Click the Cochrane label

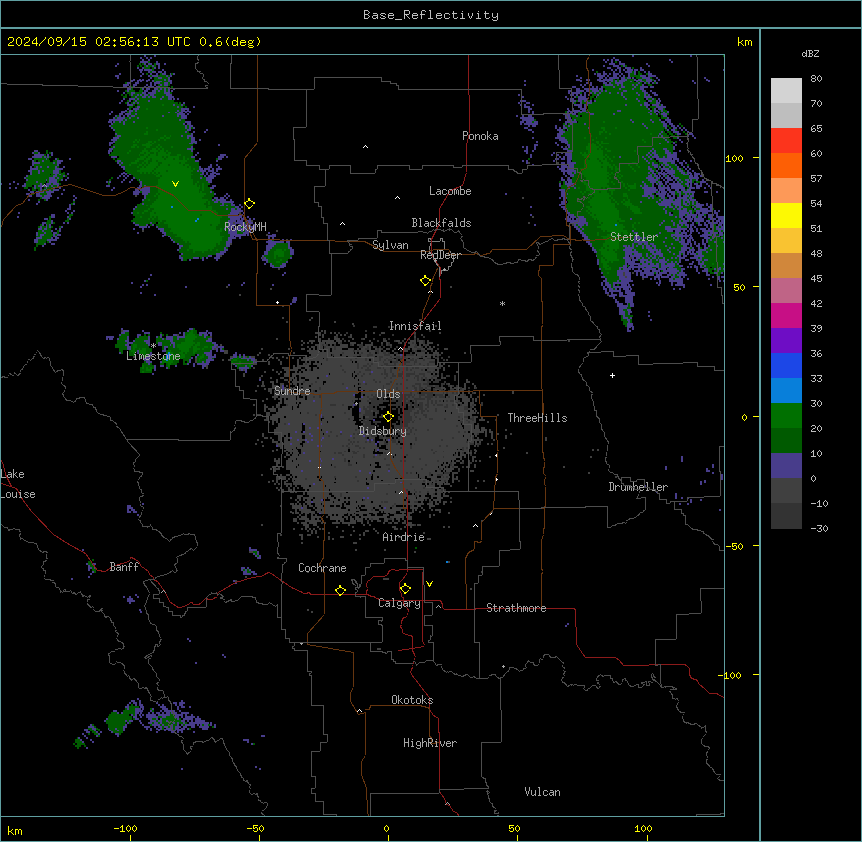click(322, 568)
